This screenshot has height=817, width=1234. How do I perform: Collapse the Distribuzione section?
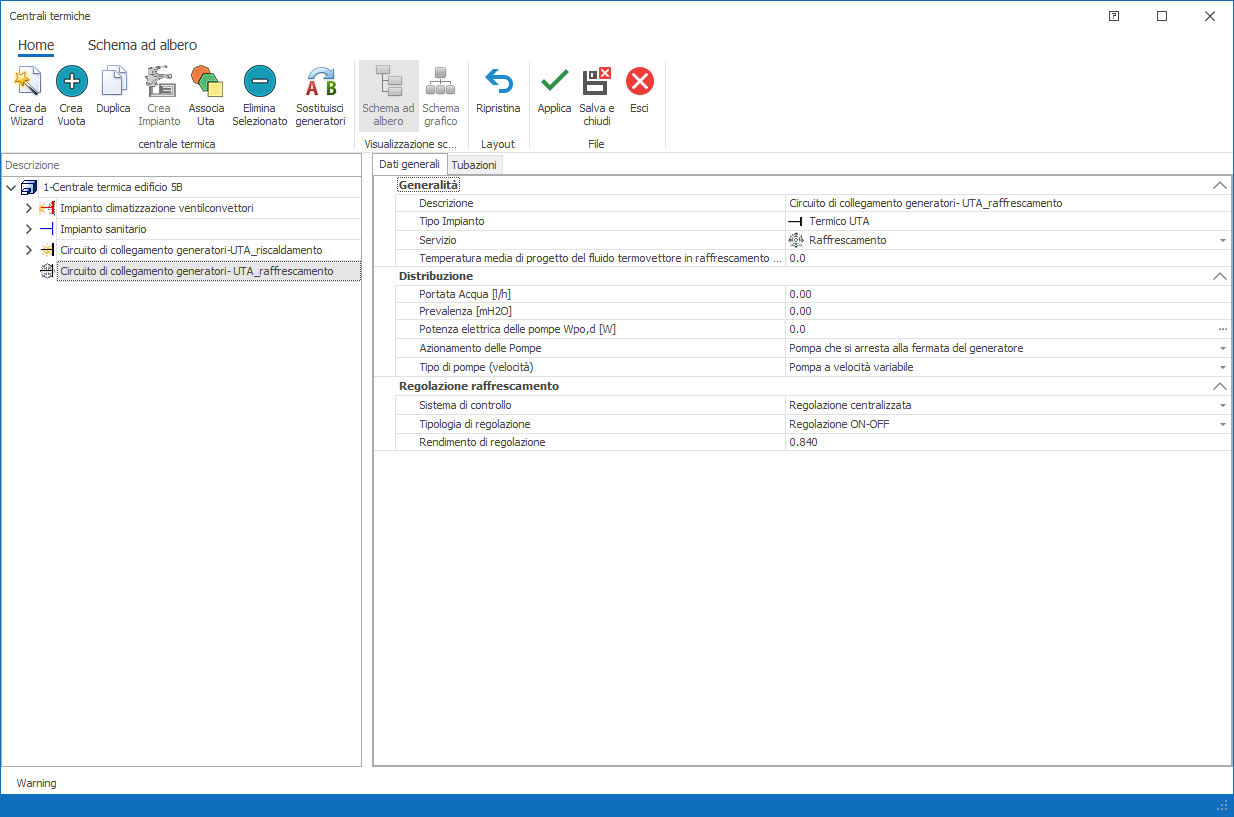(1218, 276)
